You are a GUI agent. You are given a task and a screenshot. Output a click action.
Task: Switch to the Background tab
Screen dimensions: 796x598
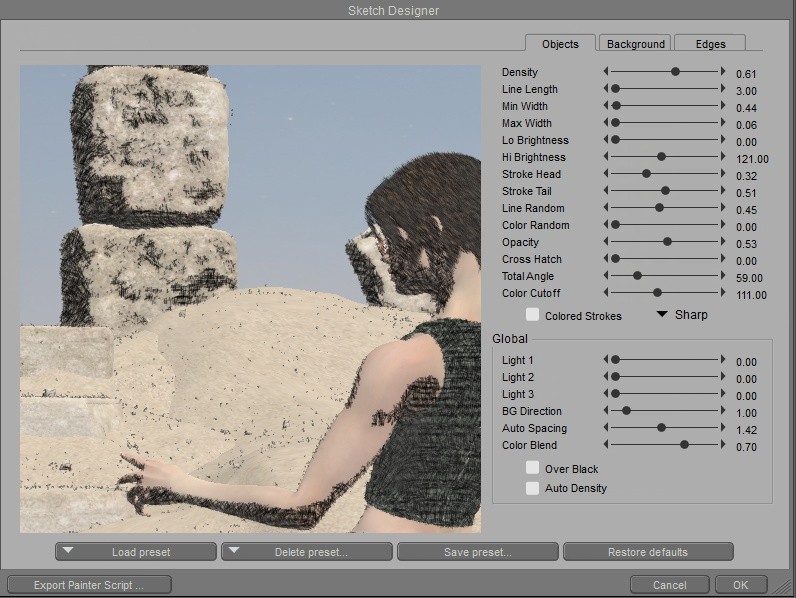coord(635,44)
